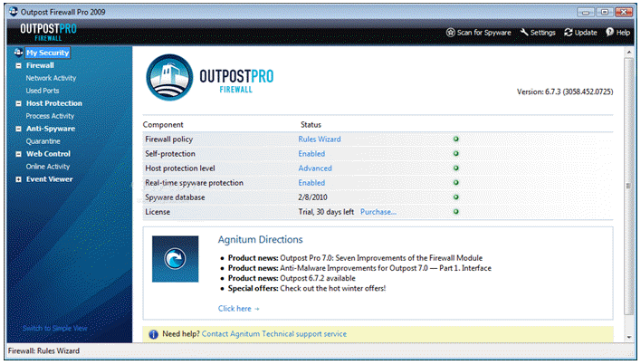This screenshot has width=640, height=364.
Task: Open Contact Agnitum Technical support service link
Action: pos(274,334)
